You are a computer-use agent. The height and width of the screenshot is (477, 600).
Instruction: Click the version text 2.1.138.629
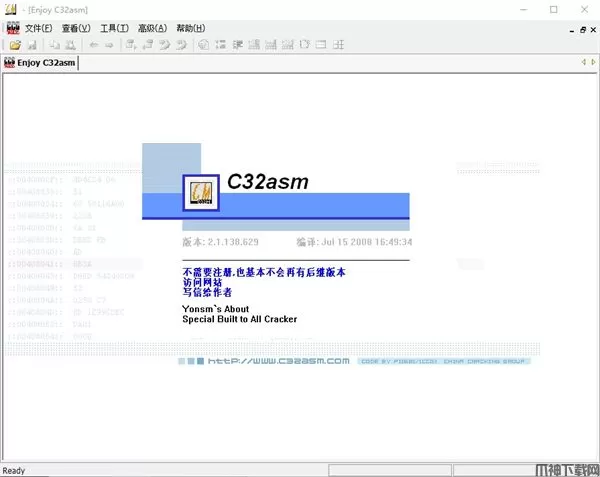233,242
